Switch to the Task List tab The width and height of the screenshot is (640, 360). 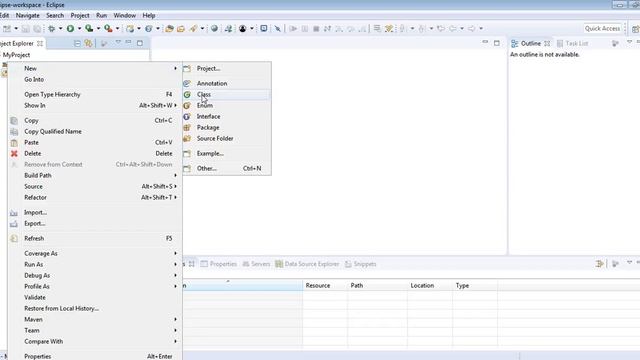pos(573,43)
